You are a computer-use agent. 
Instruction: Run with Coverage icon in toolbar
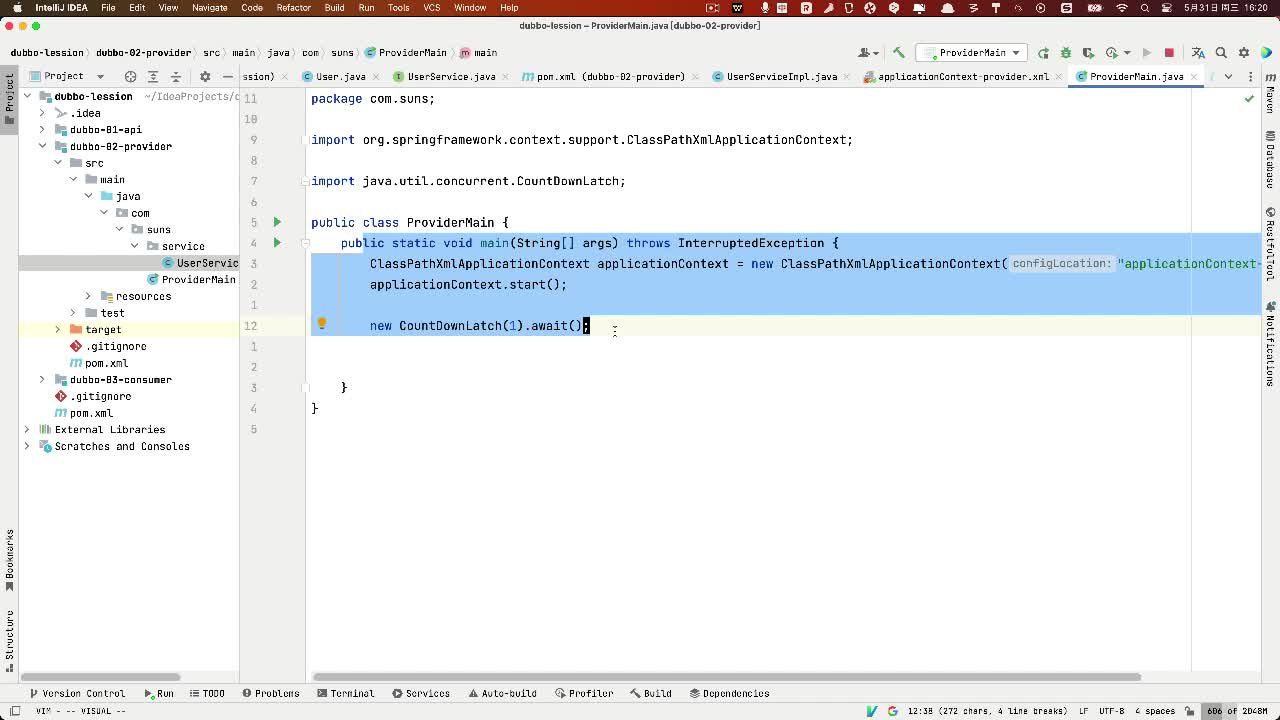1087,53
